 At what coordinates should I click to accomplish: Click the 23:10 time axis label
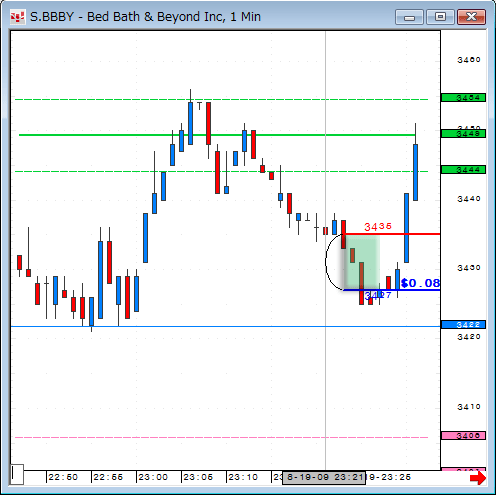click(x=243, y=477)
